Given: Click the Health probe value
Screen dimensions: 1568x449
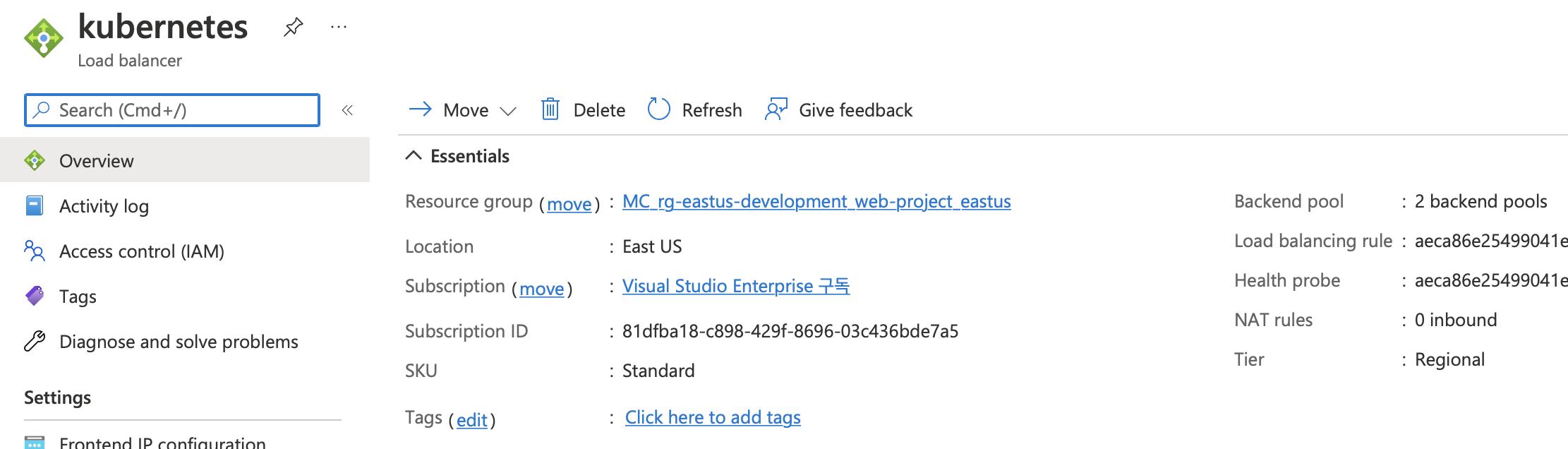Looking at the screenshot, I should [1491, 280].
